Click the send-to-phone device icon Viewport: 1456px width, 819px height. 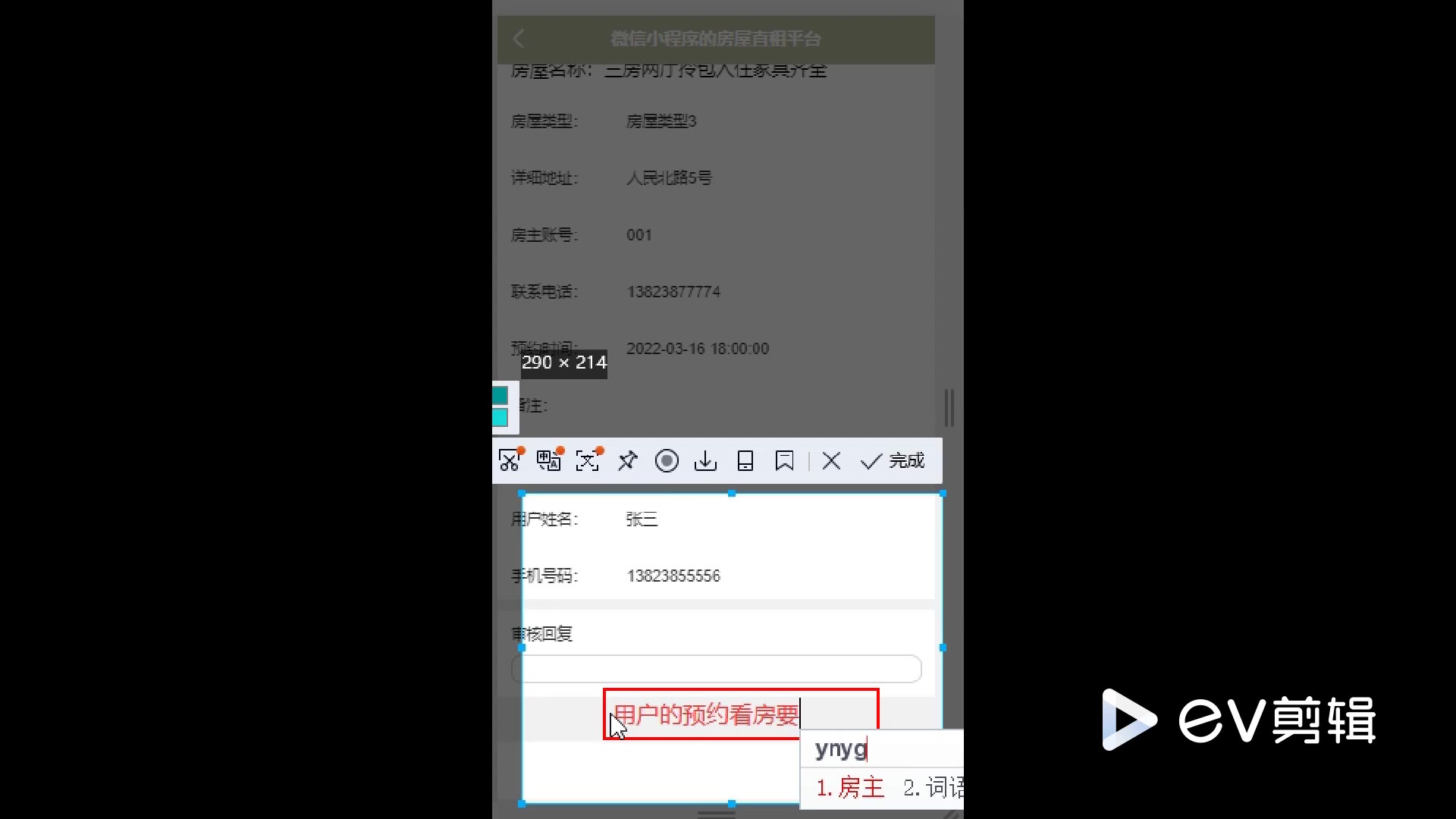745,460
